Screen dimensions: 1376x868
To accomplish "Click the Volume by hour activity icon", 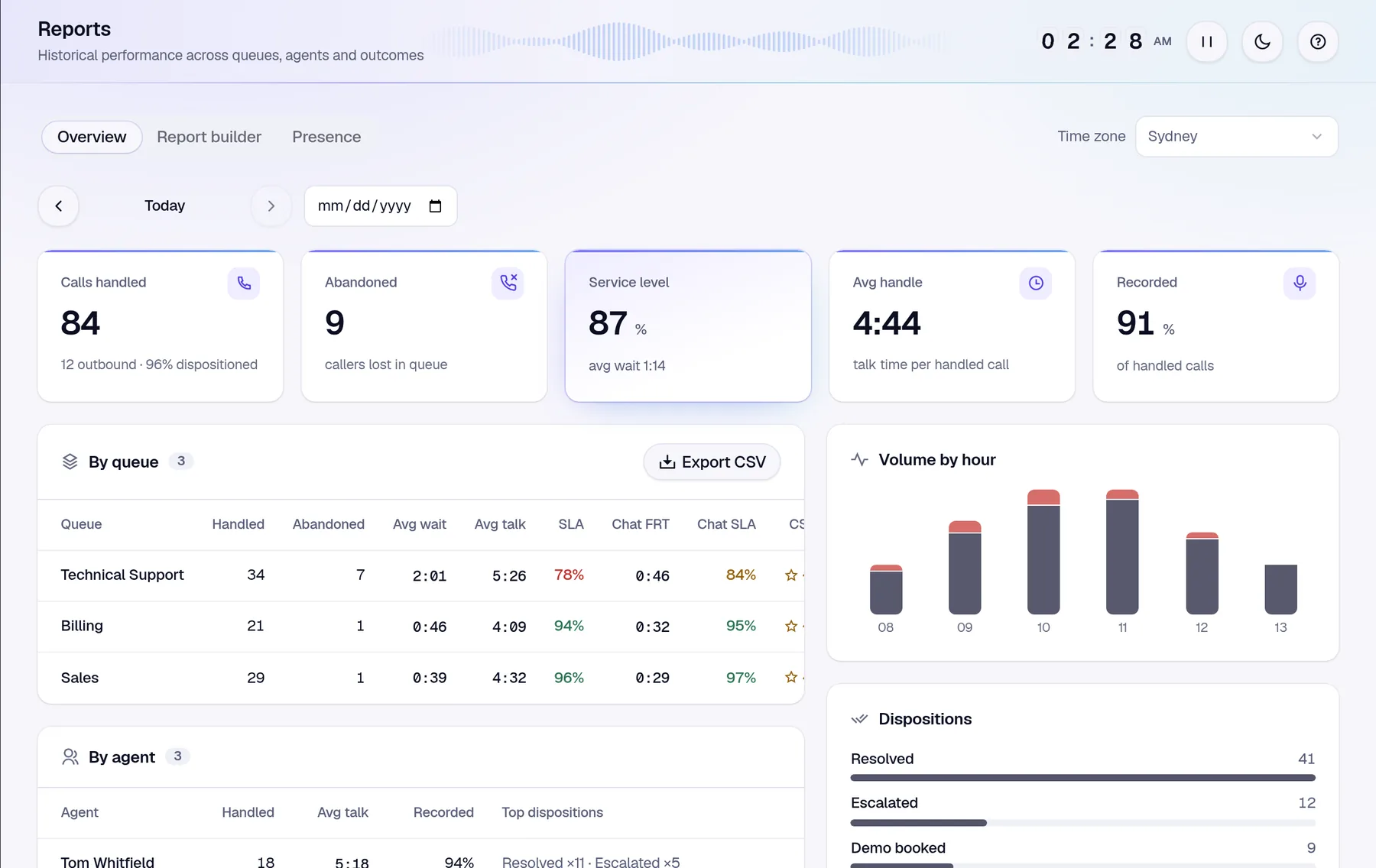I will [x=860, y=460].
